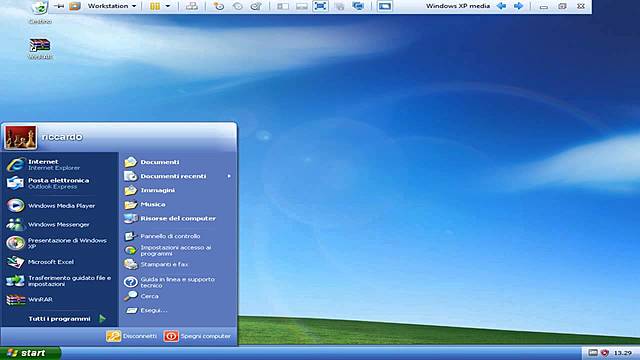This screenshot has width=640, height=360.
Task: Click the show thumbnail bar toolbar icon
Action: (302, 6)
